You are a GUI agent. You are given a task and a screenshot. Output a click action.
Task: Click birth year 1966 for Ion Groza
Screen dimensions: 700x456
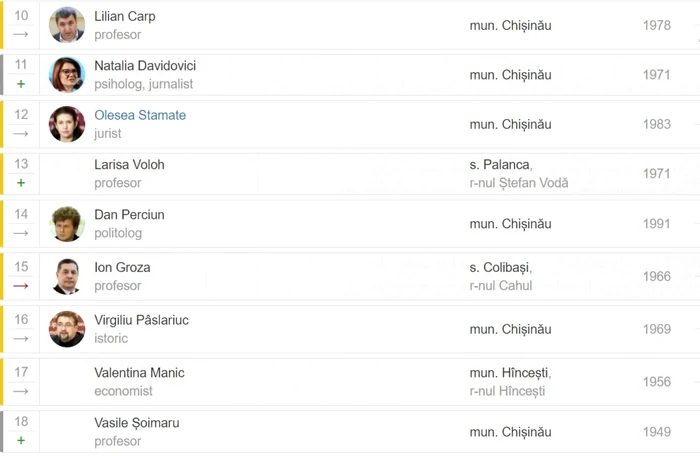(x=657, y=276)
